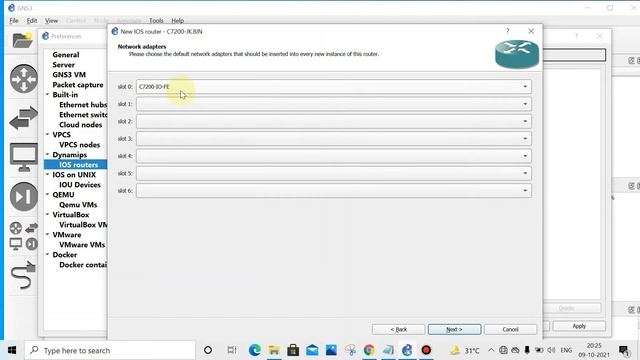Open taskbar clock and date
The height and width of the screenshot is (360, 640).
(594, 350)
